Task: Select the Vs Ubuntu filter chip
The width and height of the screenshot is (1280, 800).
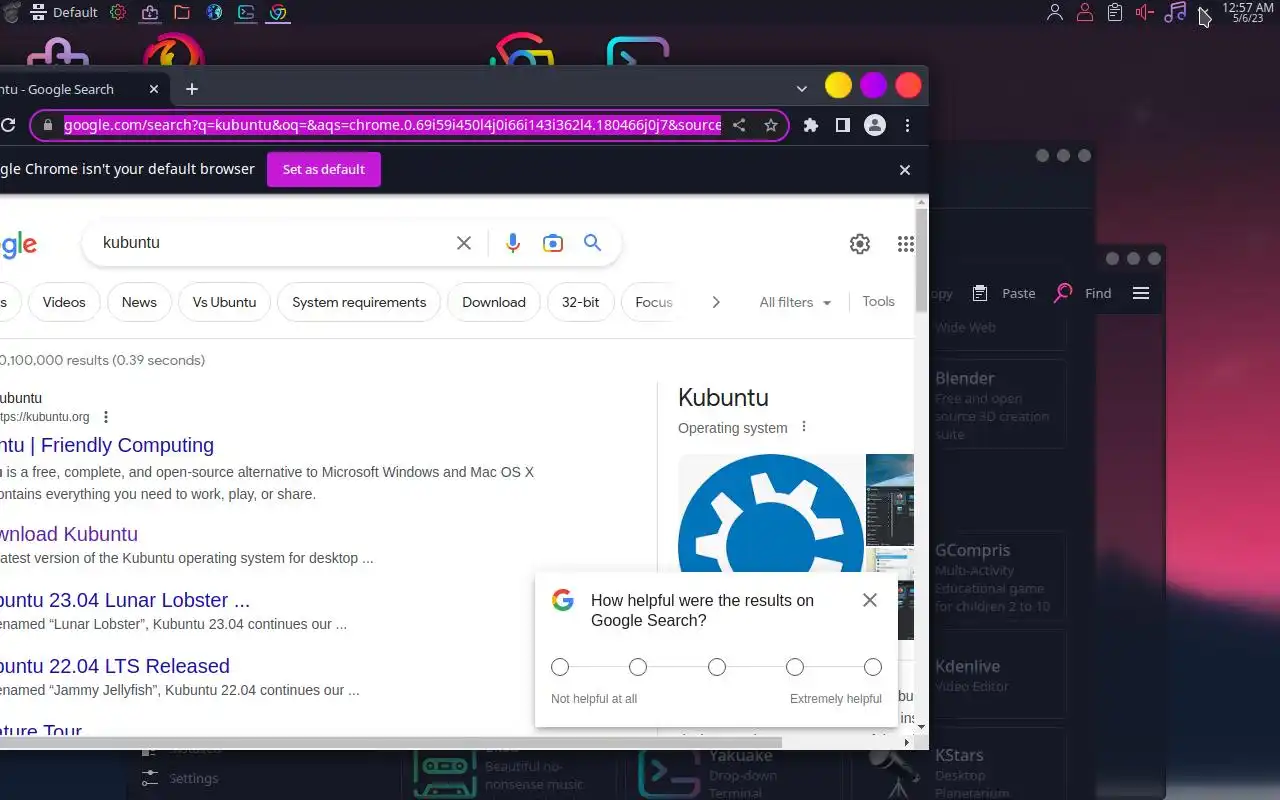Action: (225, 302)
